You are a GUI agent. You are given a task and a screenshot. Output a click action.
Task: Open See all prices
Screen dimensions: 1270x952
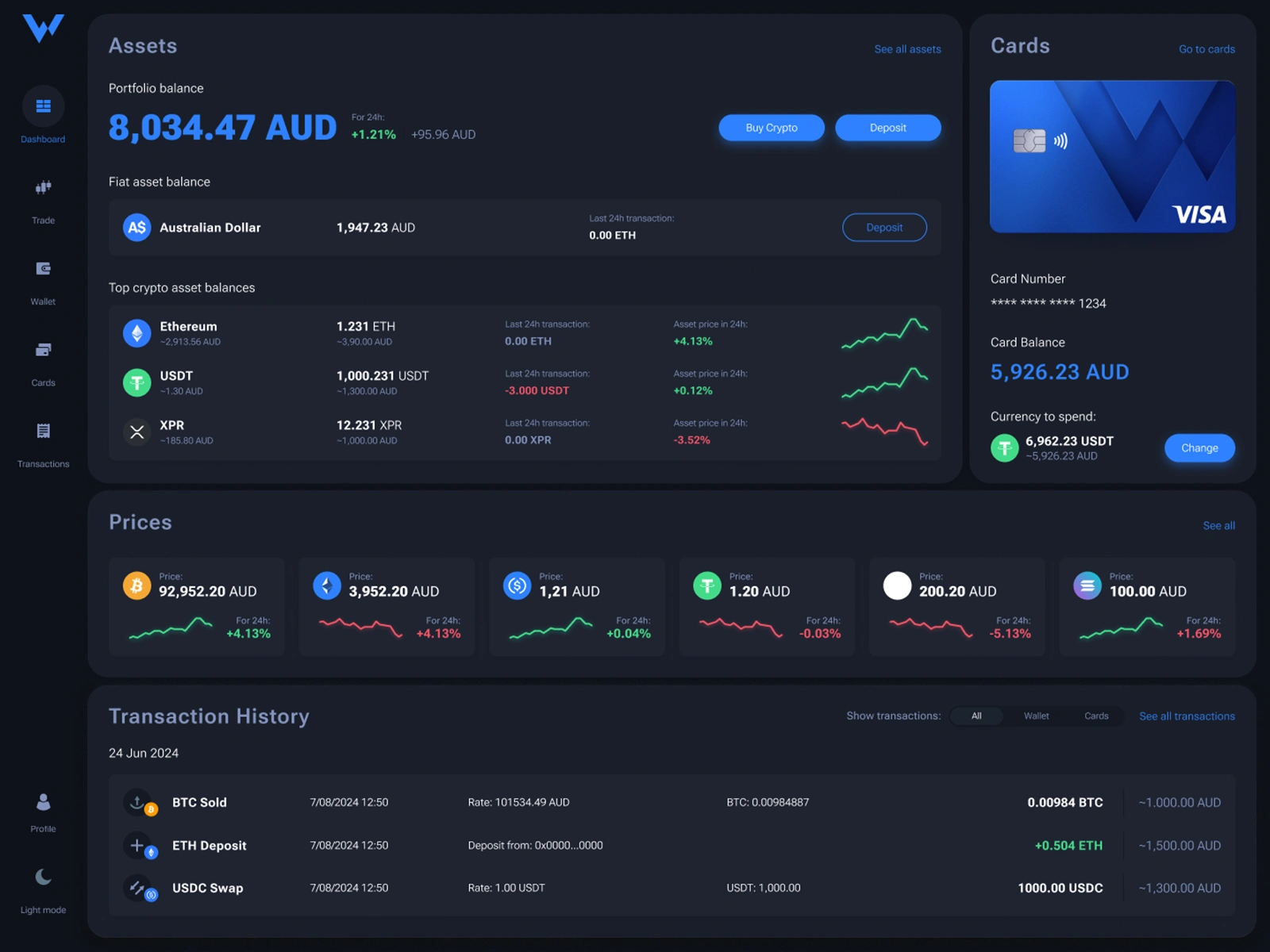tap(1219, 525)
